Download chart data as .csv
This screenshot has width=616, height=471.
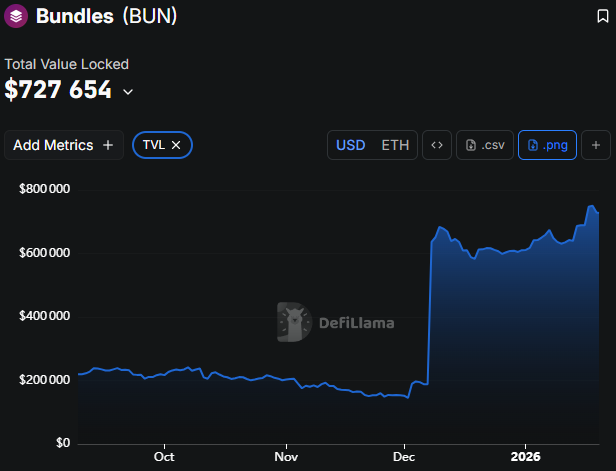[485, 145]
